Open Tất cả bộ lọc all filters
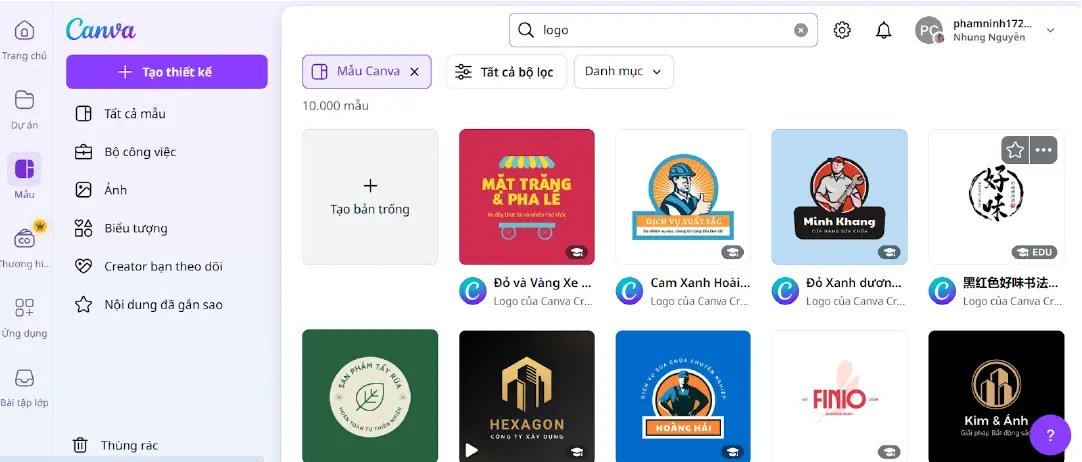Image resolution: width=1082 pixels, height=462 pixels. point(506,72)
